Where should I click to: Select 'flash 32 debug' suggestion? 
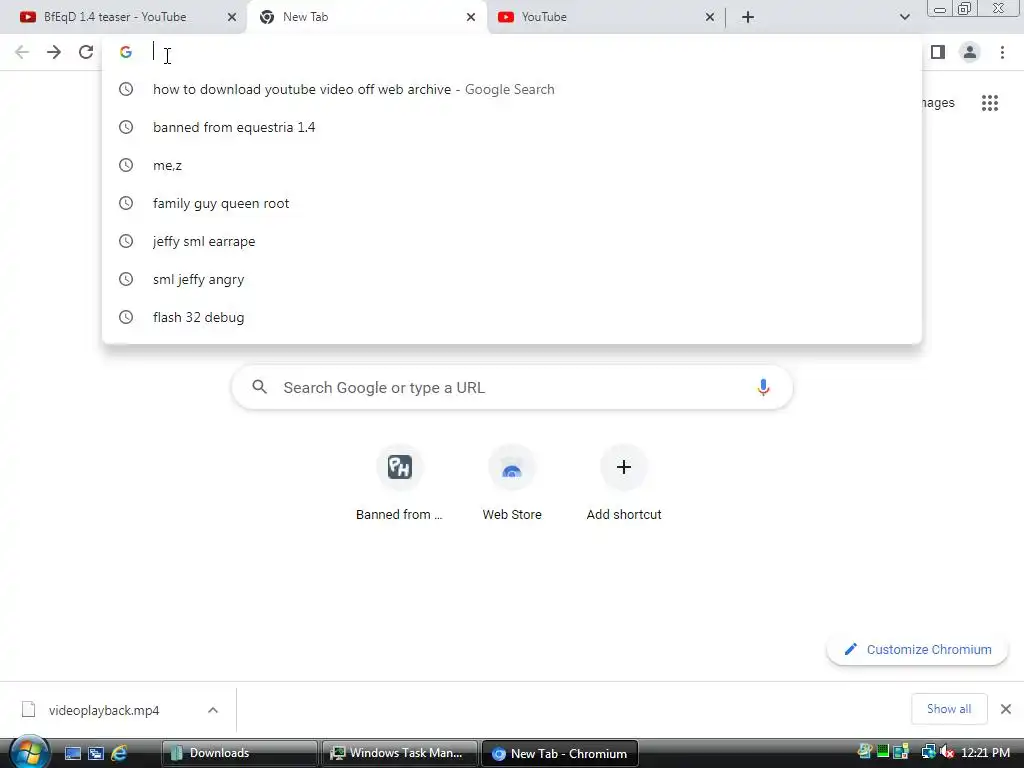click(512, 317)
